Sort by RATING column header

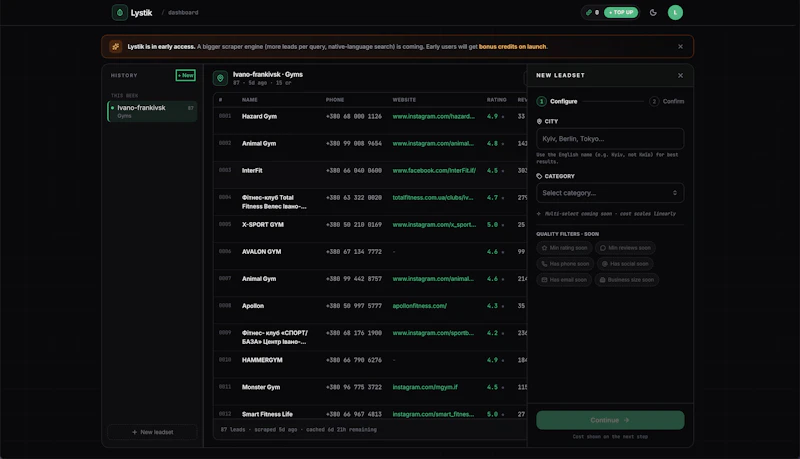point(496,100)
